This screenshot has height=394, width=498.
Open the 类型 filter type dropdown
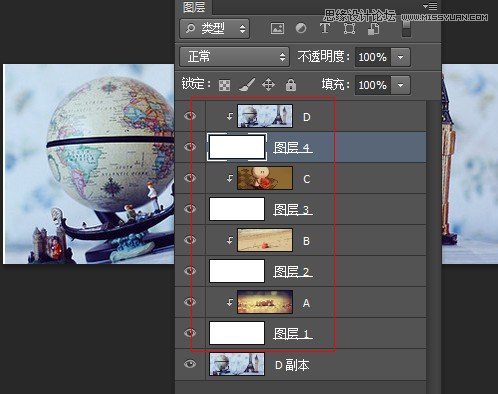tap(215, 29)
